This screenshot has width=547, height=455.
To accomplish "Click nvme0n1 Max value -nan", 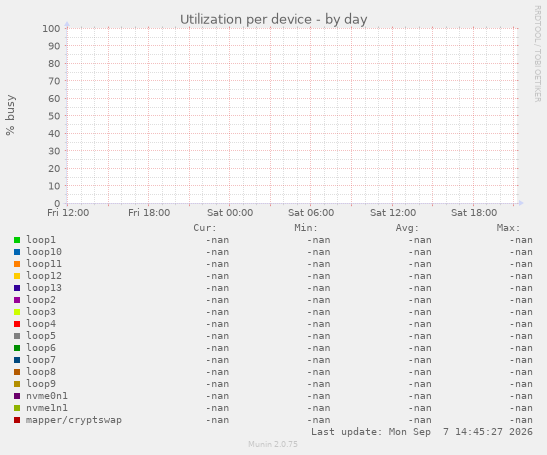I will 521,396.
